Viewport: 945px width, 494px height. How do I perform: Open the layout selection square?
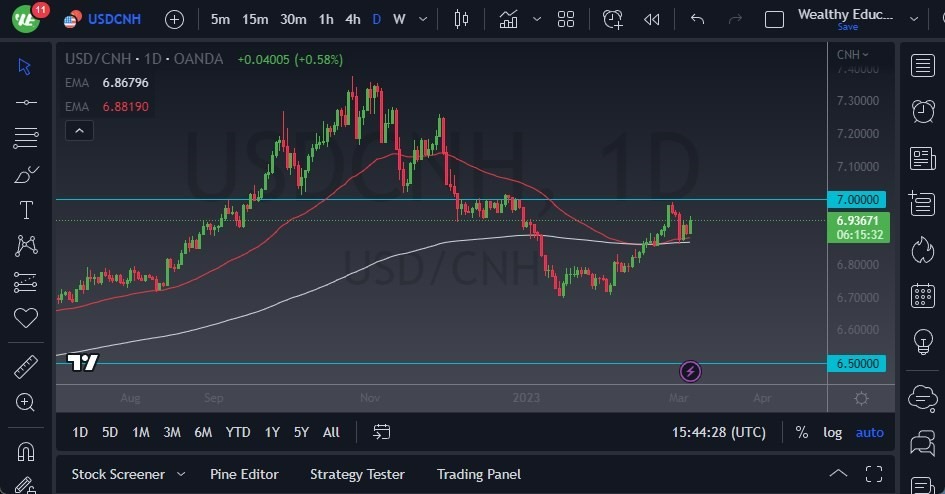pyautogui.click(x=774, y=19)
